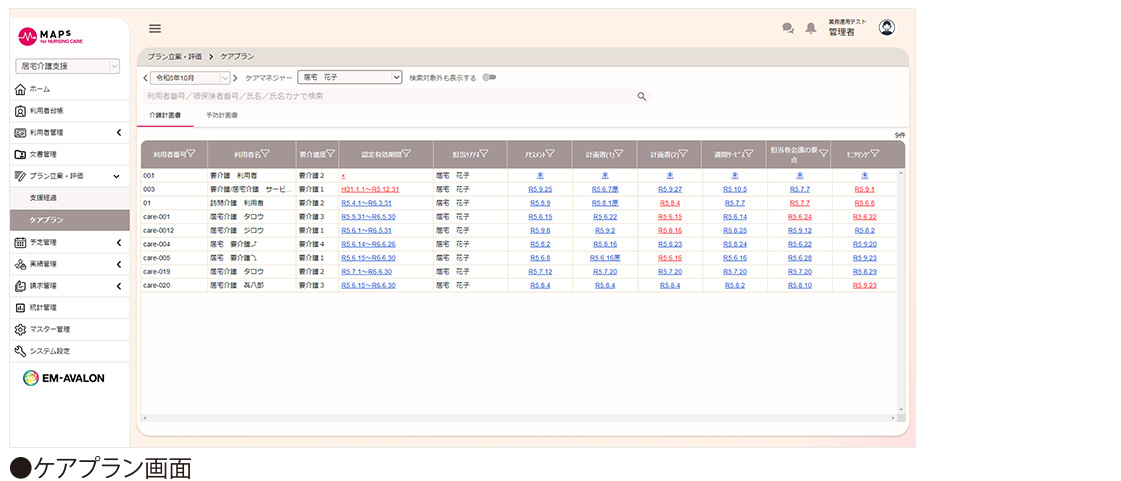Toggle 検索対象外も表示する switch
Image resolution: width=1121 pixels, height=481 pixels.
489,77
